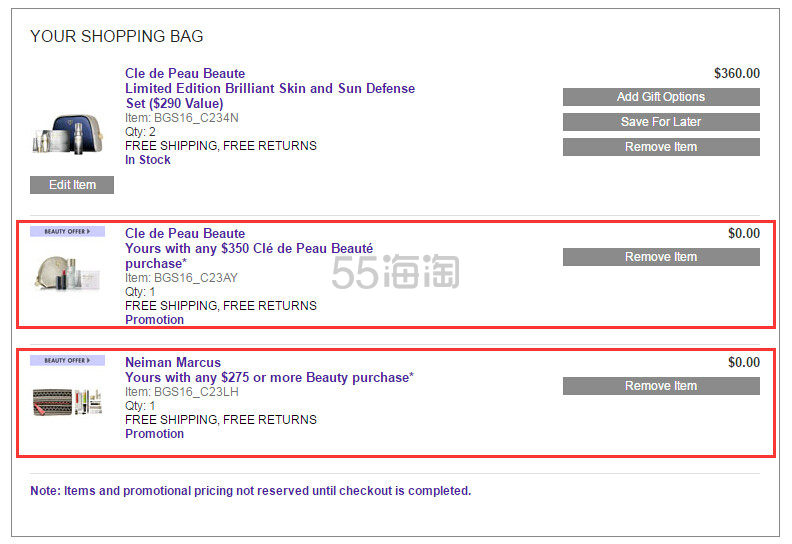This screenshot has height=544, width=792.
Task: Click Beauty Offer badge above gold pouch
Action: tap(67, 231)
